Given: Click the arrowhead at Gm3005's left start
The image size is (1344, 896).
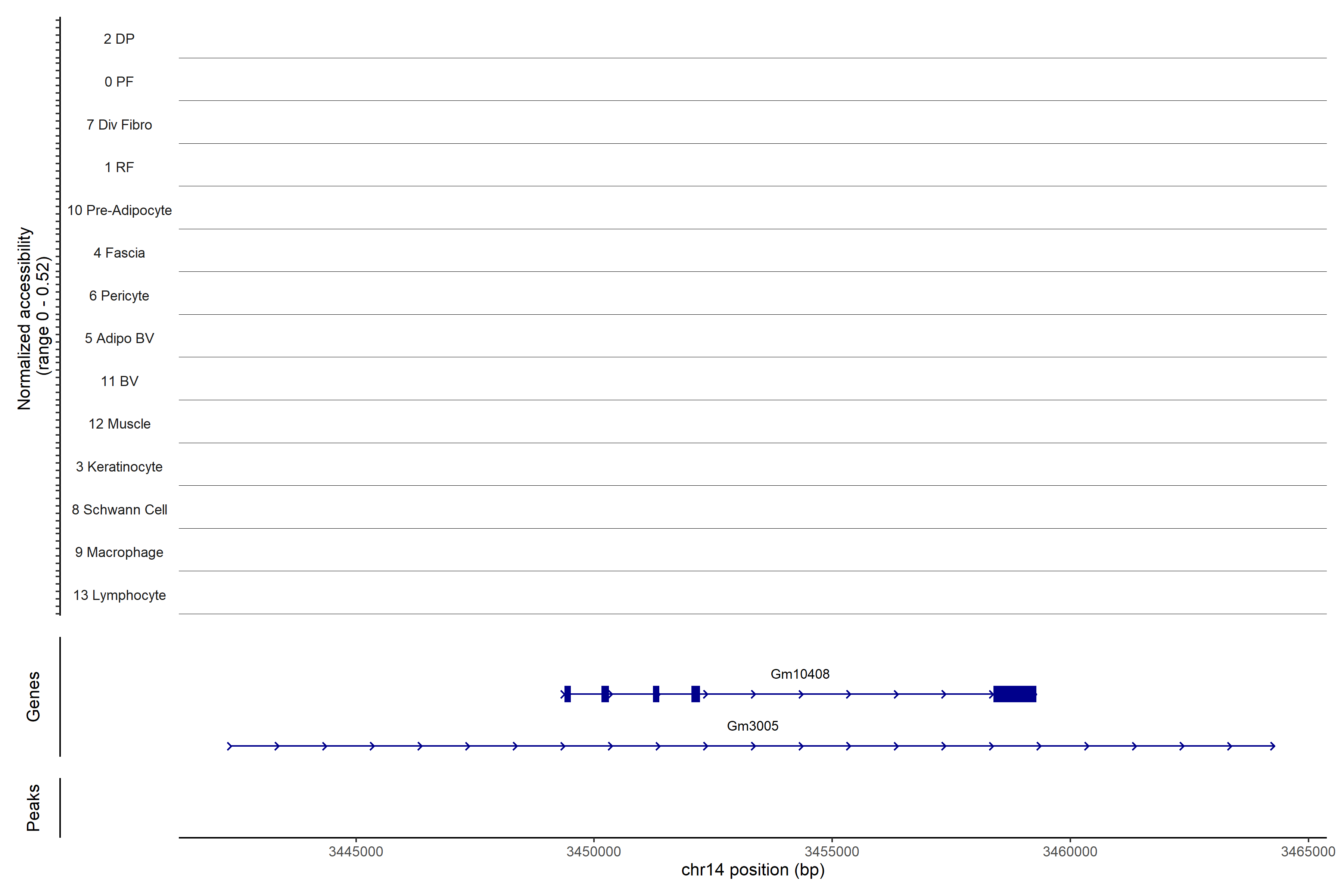Looking at the screenshot, I should [230, 746].
